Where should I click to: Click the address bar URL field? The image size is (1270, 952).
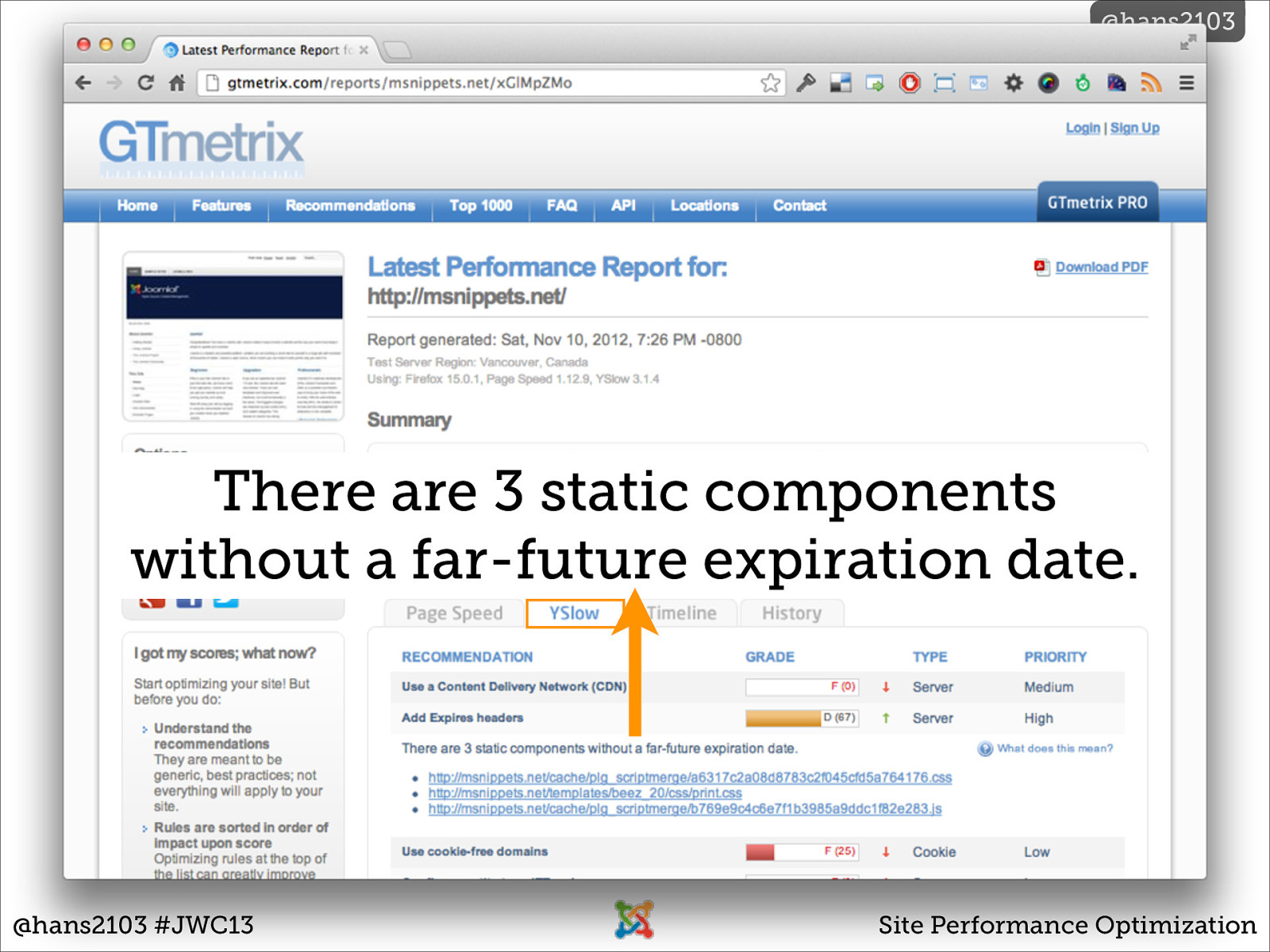492,83
